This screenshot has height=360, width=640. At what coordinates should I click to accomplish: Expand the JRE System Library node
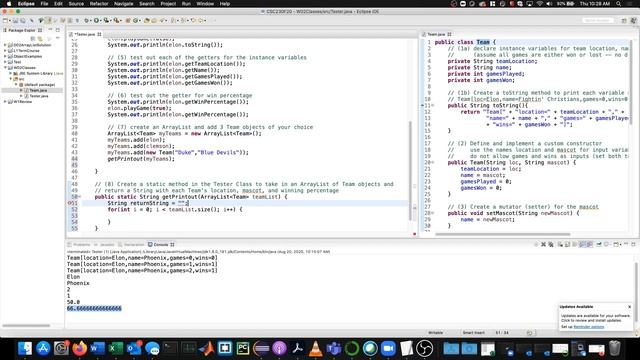(x=11, y=73)
